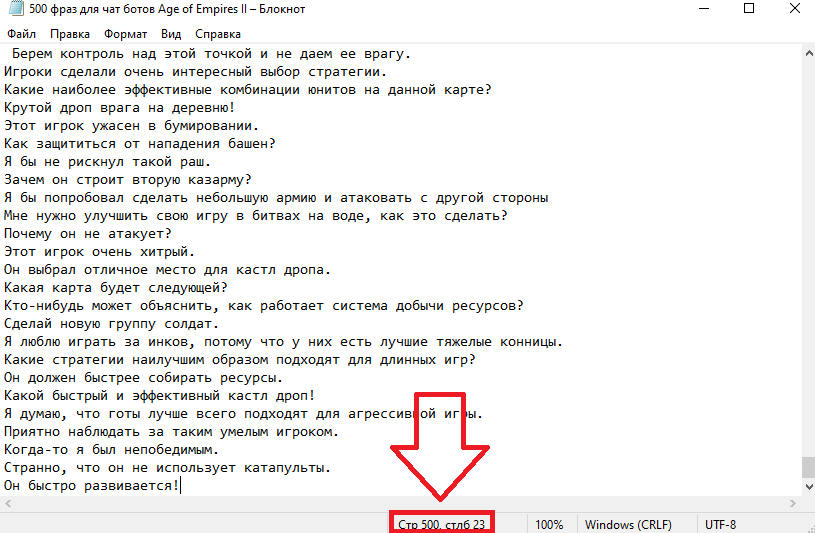Screen dimensions: 815x533
Task: Click the Notepad app icon in title bar
Action: tap(10, 9)
